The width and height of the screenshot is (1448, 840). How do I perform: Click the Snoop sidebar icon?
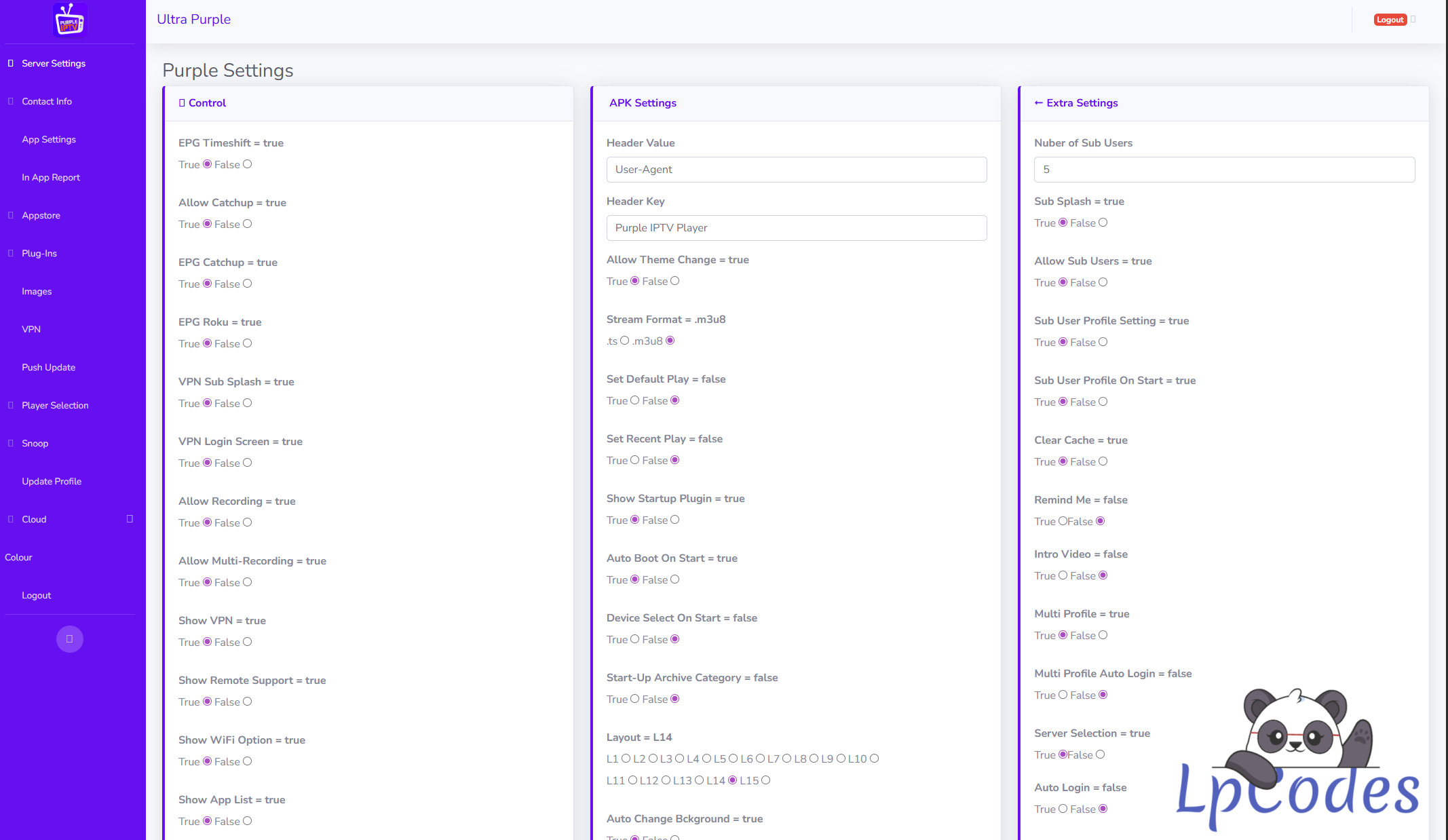(10, 443)
